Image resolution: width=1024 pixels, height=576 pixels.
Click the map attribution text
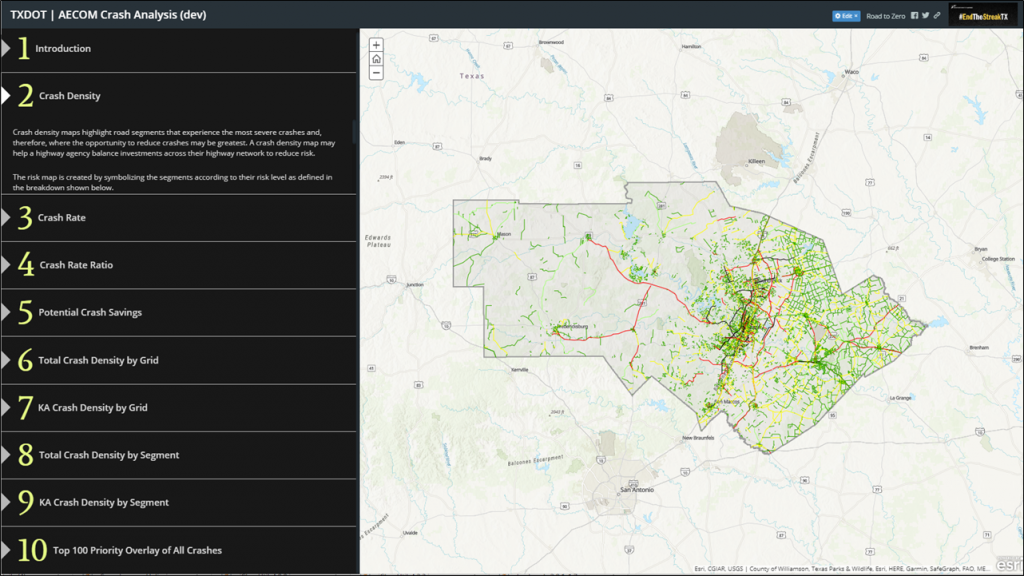[x=841, y=569]
